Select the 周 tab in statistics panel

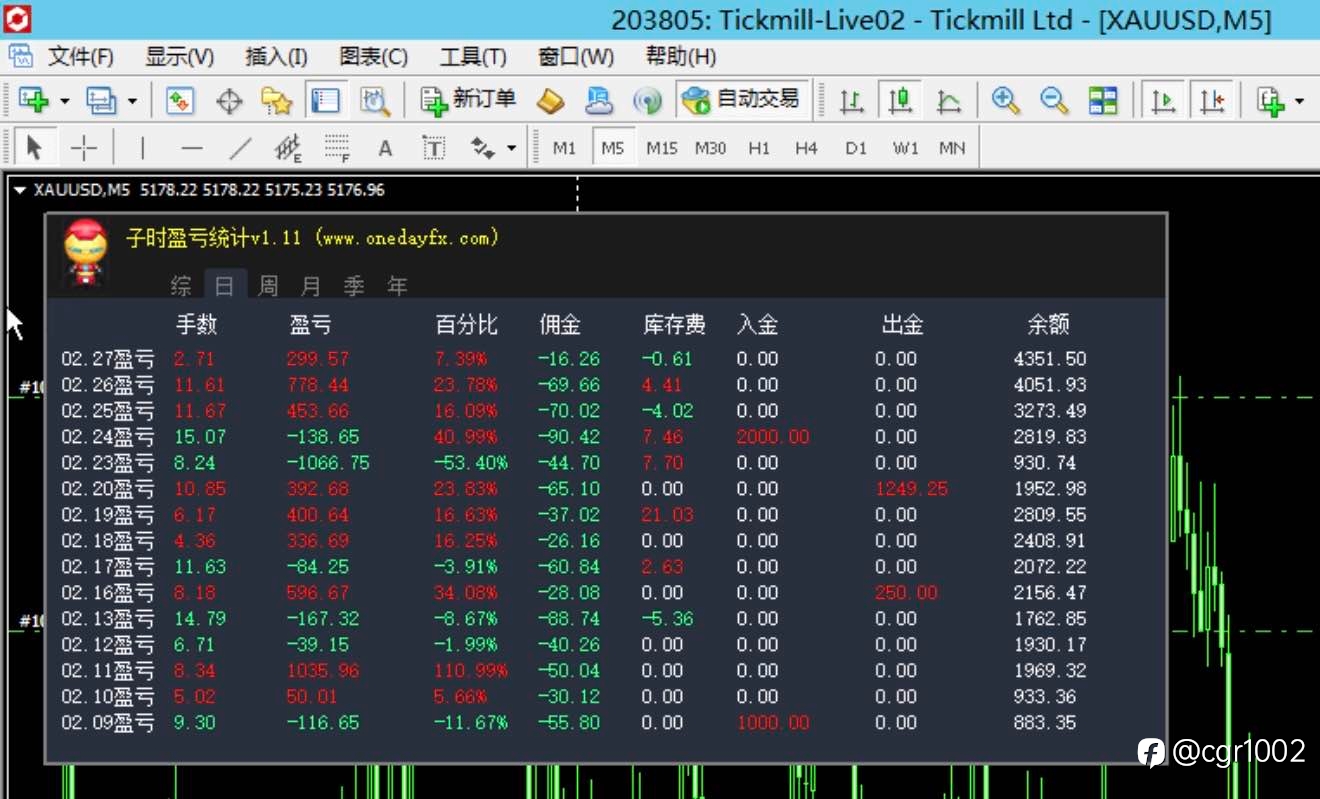point(268,286)
